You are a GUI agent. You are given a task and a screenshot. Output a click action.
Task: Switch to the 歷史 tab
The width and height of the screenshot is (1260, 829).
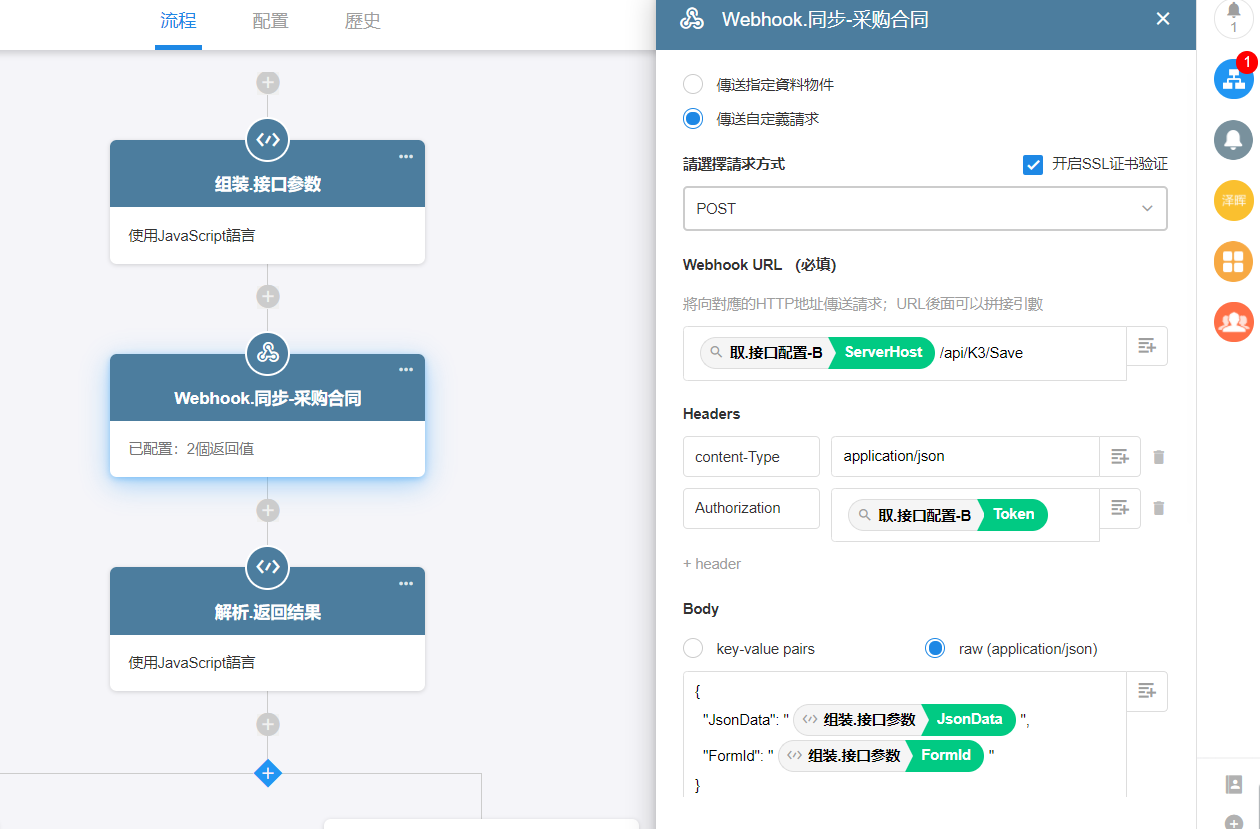[362, 21]
